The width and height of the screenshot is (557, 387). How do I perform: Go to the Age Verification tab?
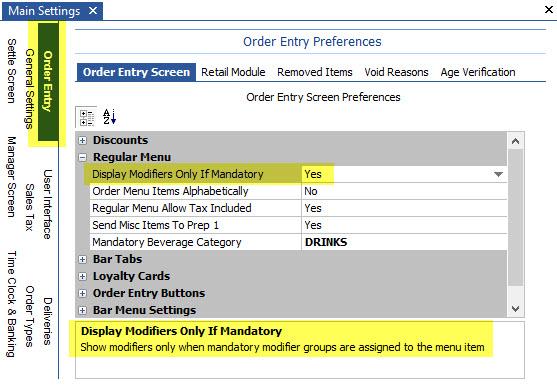click(478, 72)
